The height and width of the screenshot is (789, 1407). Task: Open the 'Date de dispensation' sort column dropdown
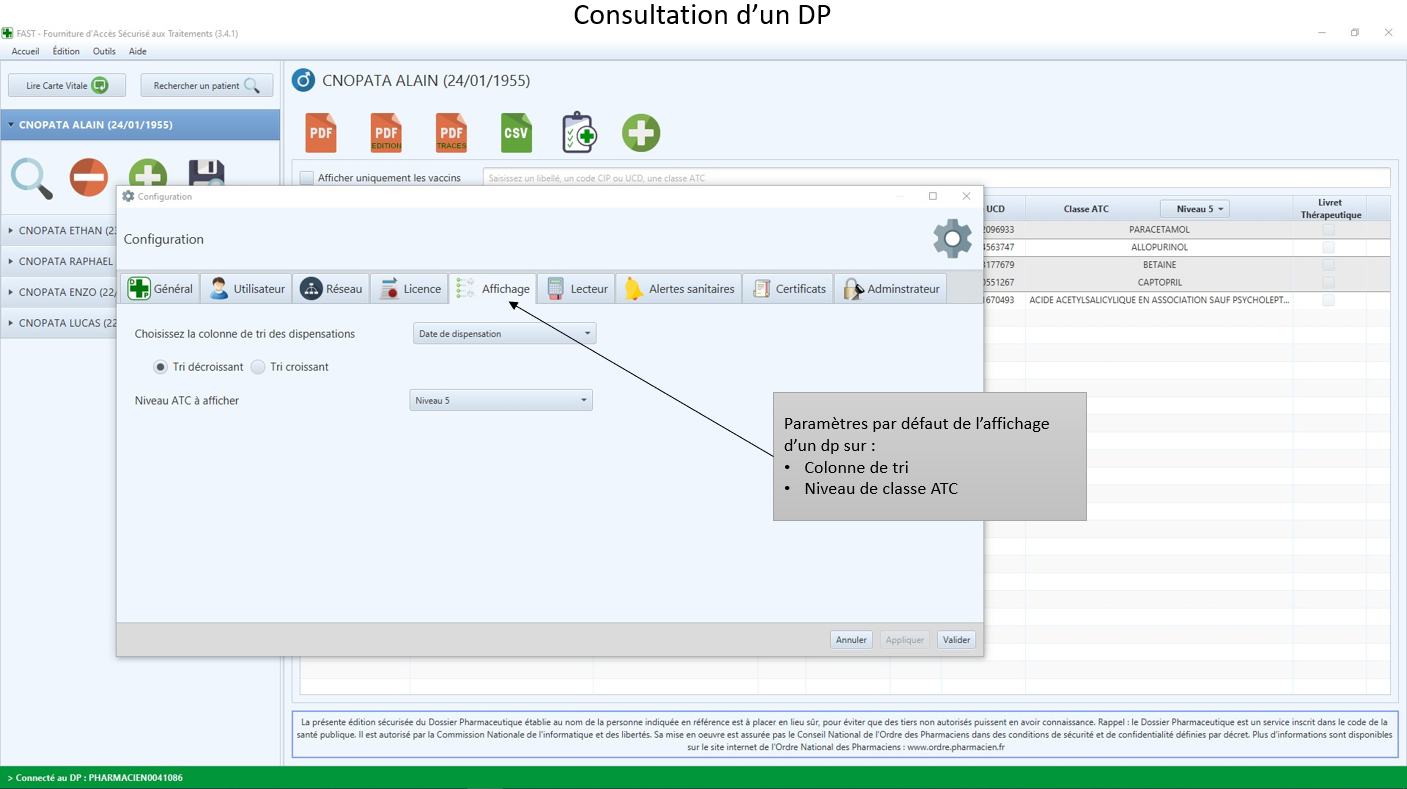pos(504,333)
